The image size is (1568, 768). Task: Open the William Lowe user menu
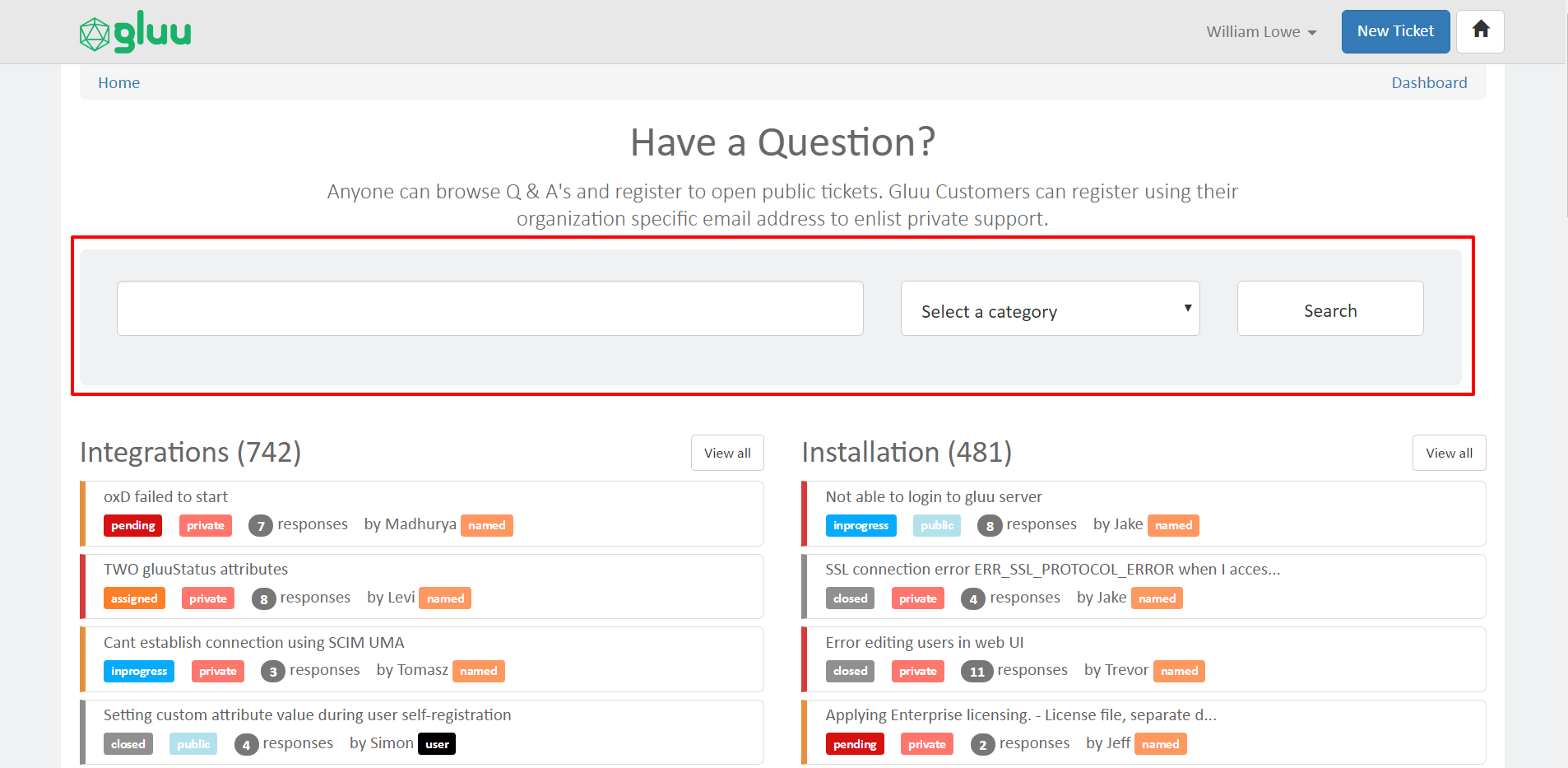coord(1261,32)
